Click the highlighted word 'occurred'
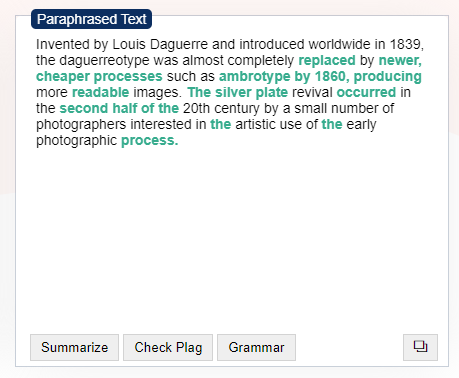Viewport: 459px width, 378px height. coord(366,92)
